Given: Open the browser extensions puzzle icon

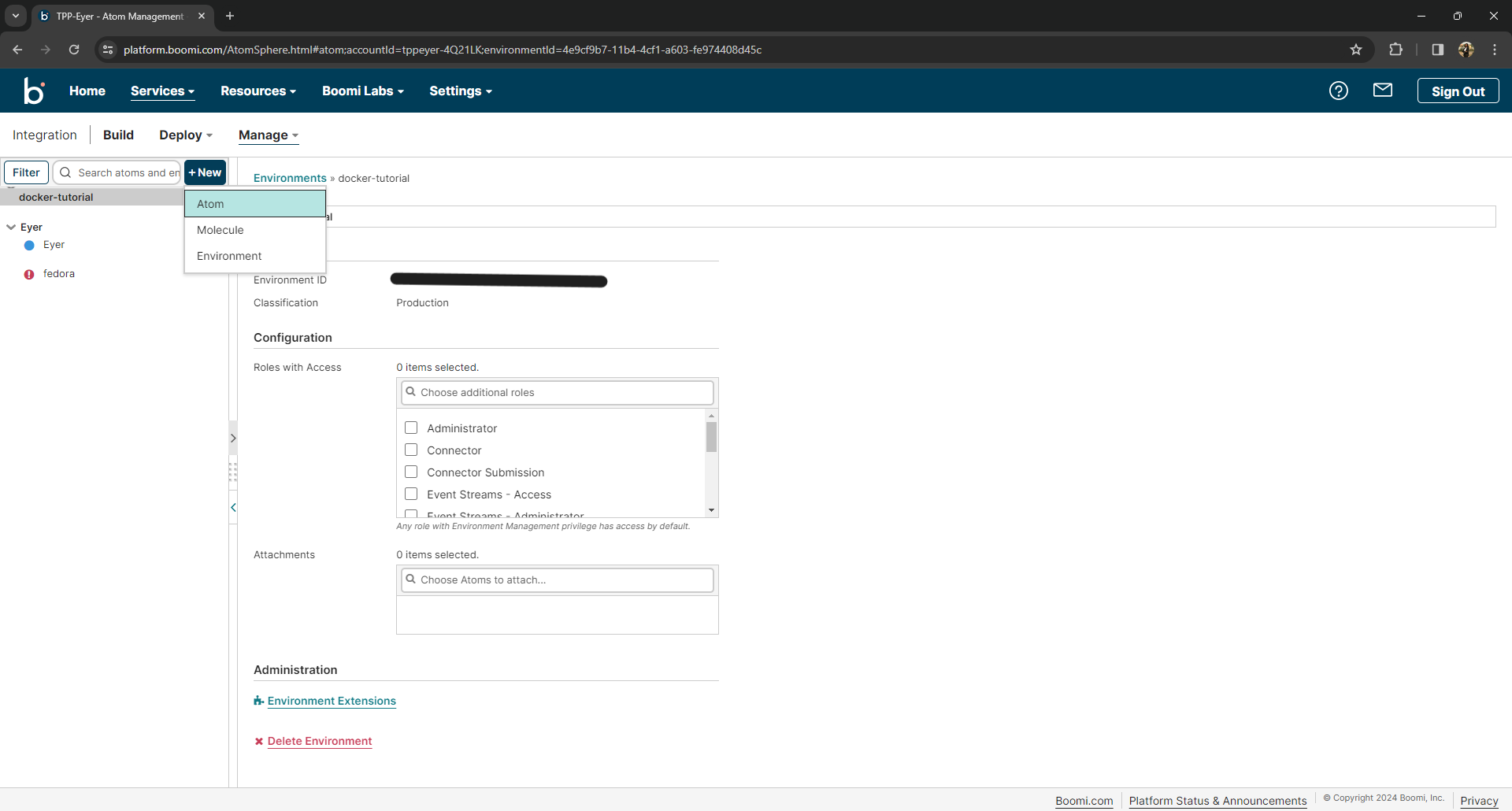Looking at the screenshot, I should coord(1396,49).
